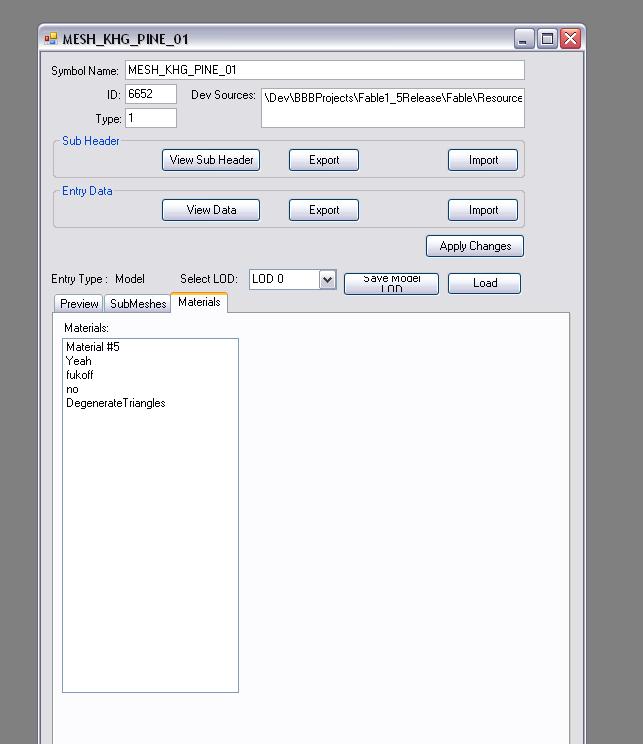The height and width of the screenshot is (744, 643).
Task: Select the Materials tab
Action: [x=199, y=302]
